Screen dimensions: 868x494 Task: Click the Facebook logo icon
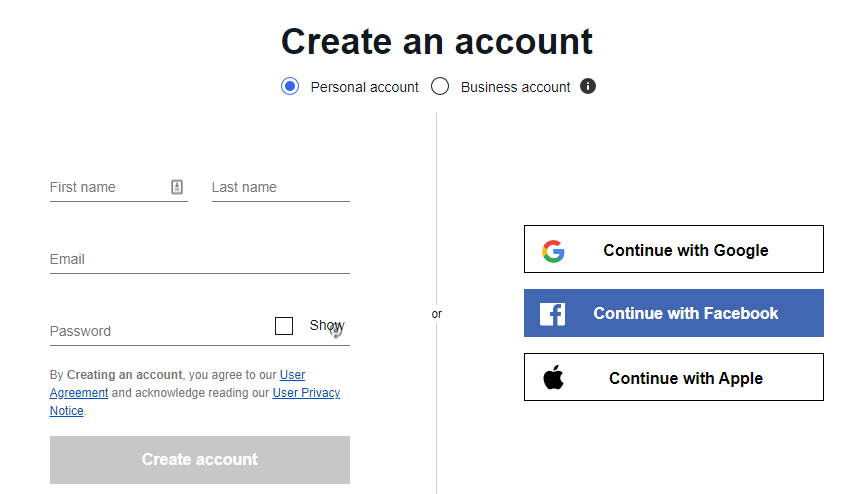tap(552, 314)
